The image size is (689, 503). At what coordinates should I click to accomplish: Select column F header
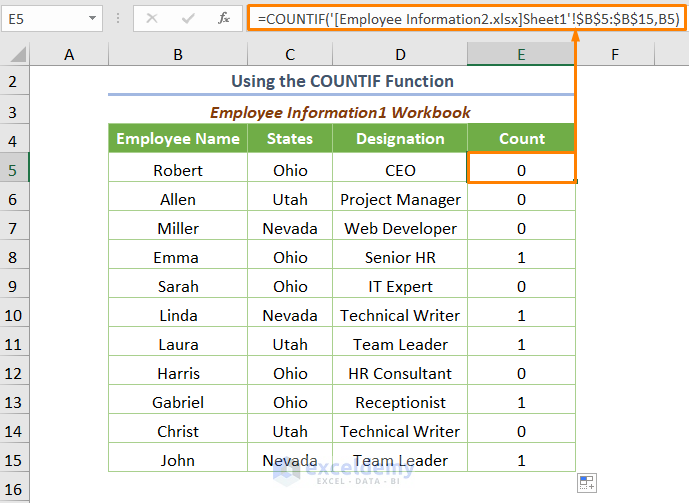(613, 55)
